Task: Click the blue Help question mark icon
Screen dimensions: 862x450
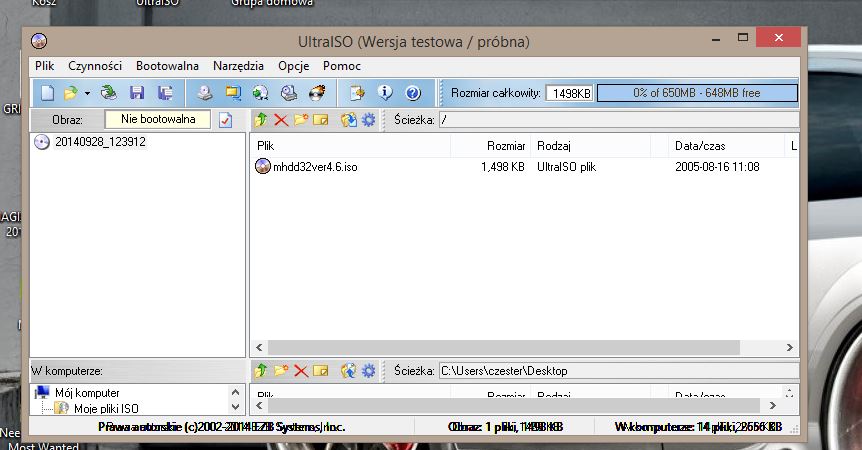Action: 413,93
